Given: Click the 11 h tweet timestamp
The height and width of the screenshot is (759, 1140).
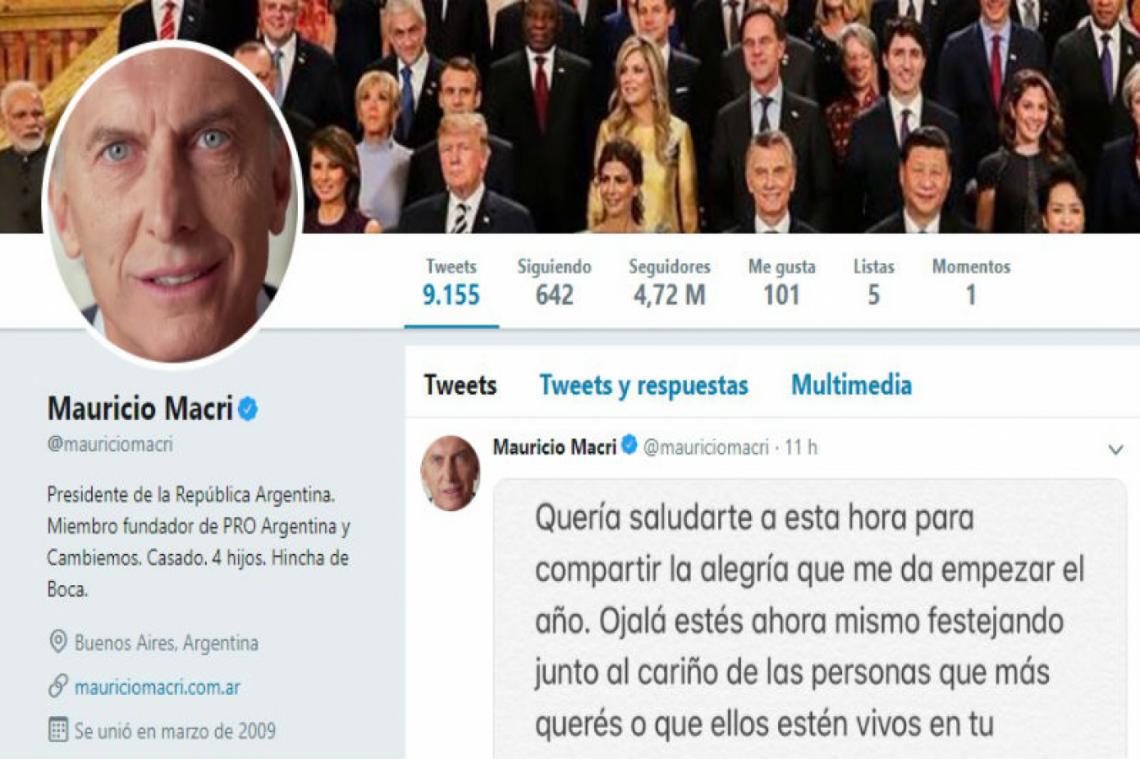Looking at the screenshot, I should [x=800, y=447].
